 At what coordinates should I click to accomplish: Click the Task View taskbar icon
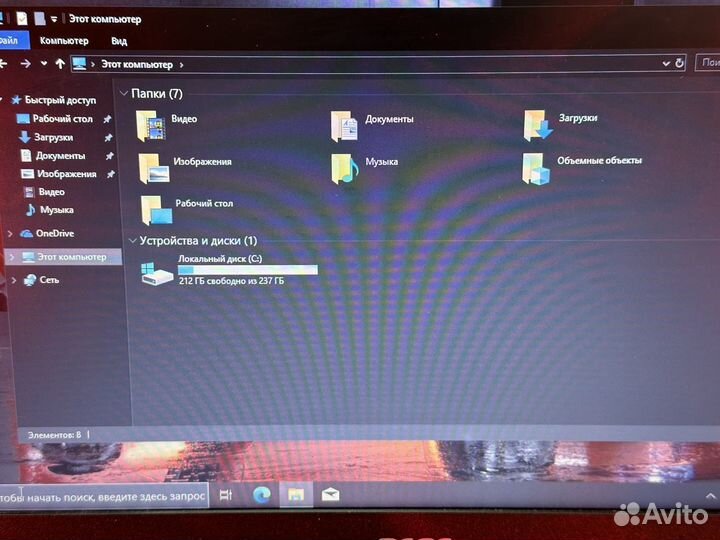pos(226,494)
